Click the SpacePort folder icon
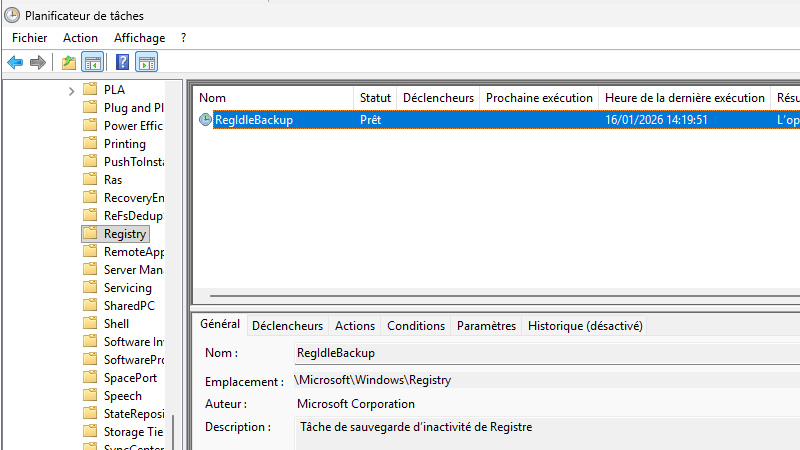The width and height of the screenshot is (800, 450). pyautogui.click(x=90, y=377)
